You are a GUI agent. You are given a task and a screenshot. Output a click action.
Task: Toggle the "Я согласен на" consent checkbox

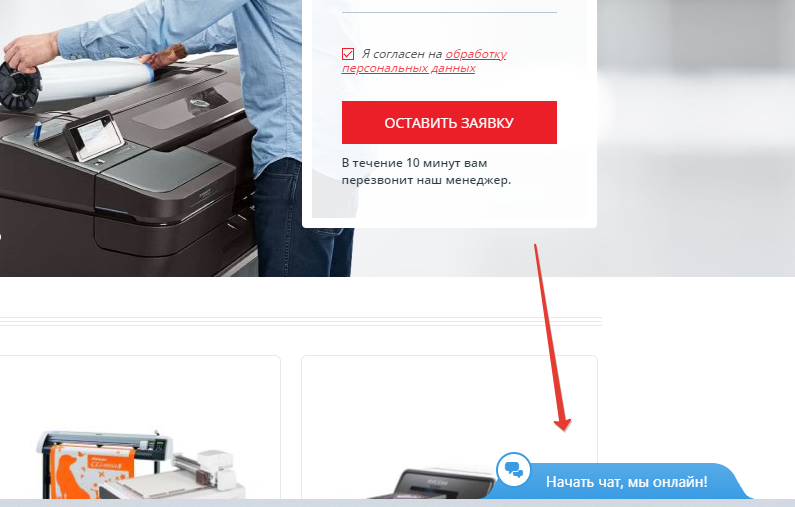pyautogui.click(x=348, y=54)
